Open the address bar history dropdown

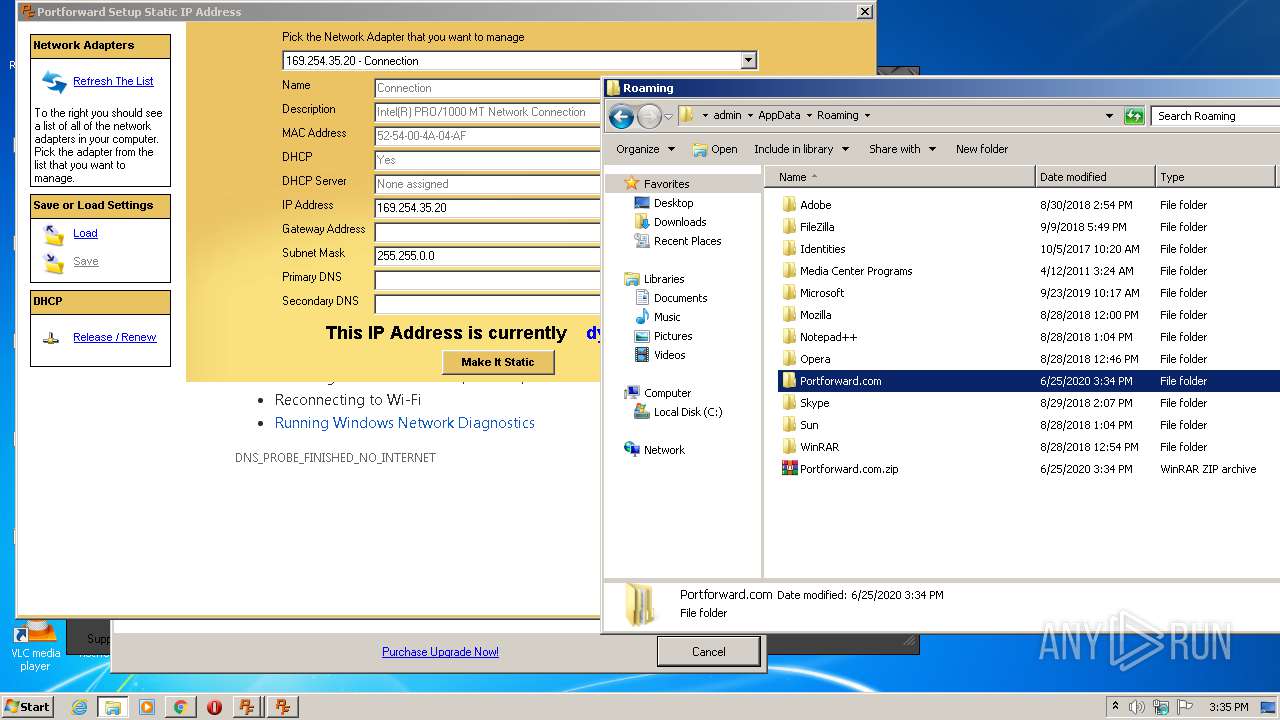[x=1109, y=116]
